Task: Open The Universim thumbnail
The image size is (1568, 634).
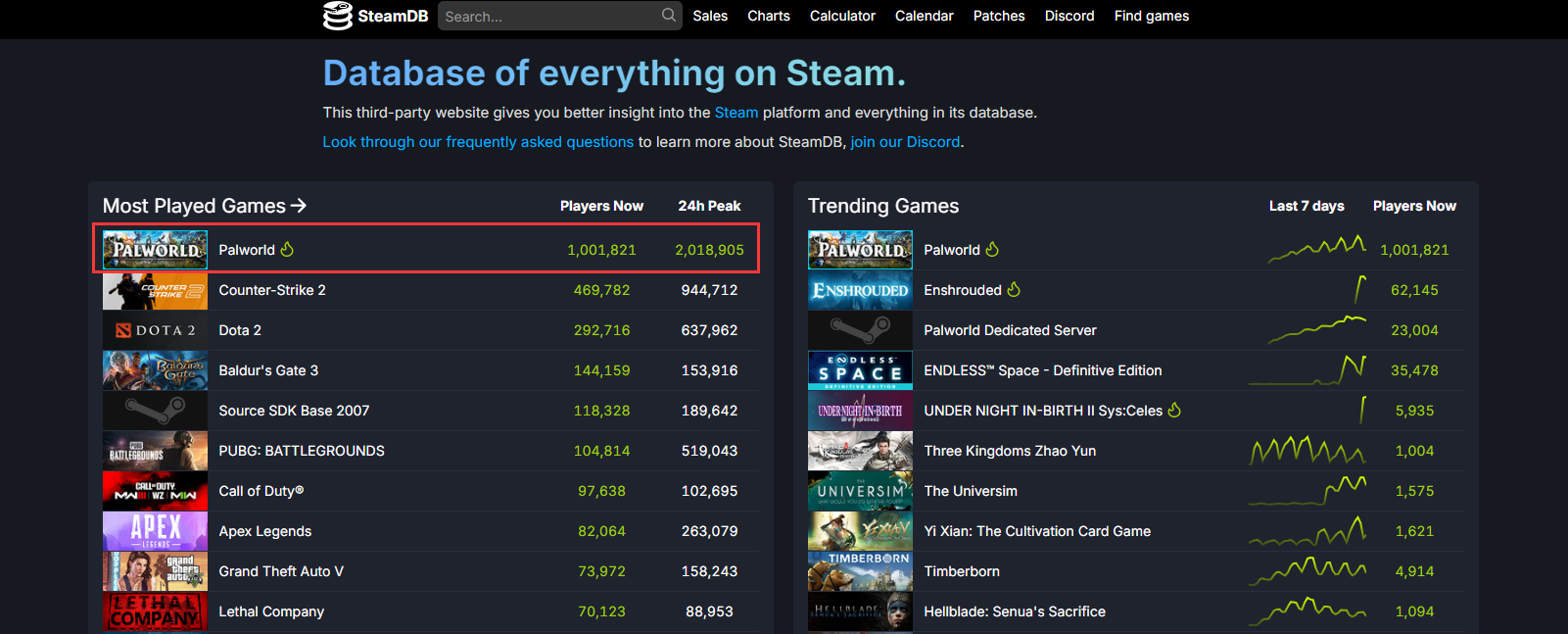Action: click(x=860, y=491)
